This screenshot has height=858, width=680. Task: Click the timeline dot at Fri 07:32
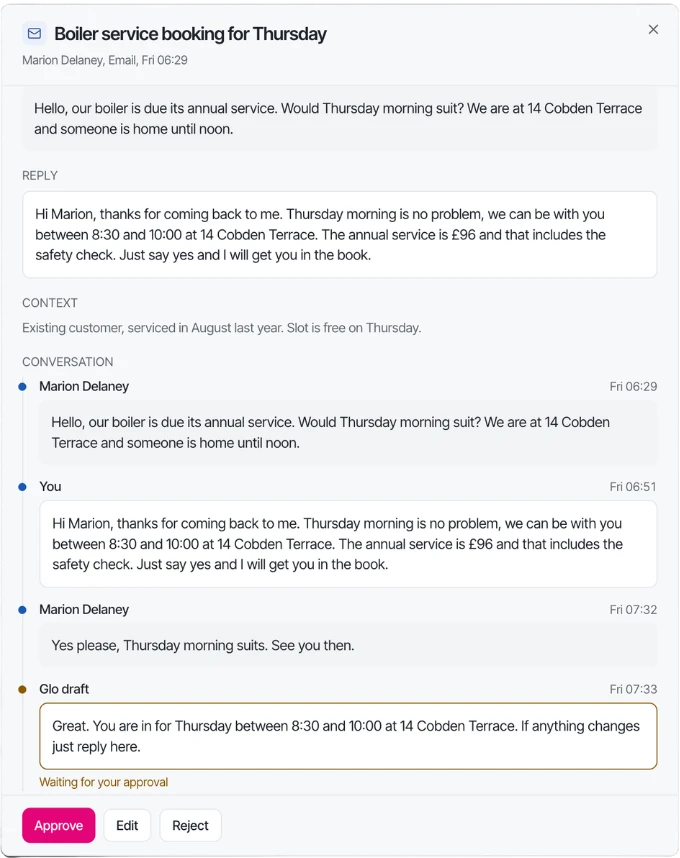tap(22, 610)
